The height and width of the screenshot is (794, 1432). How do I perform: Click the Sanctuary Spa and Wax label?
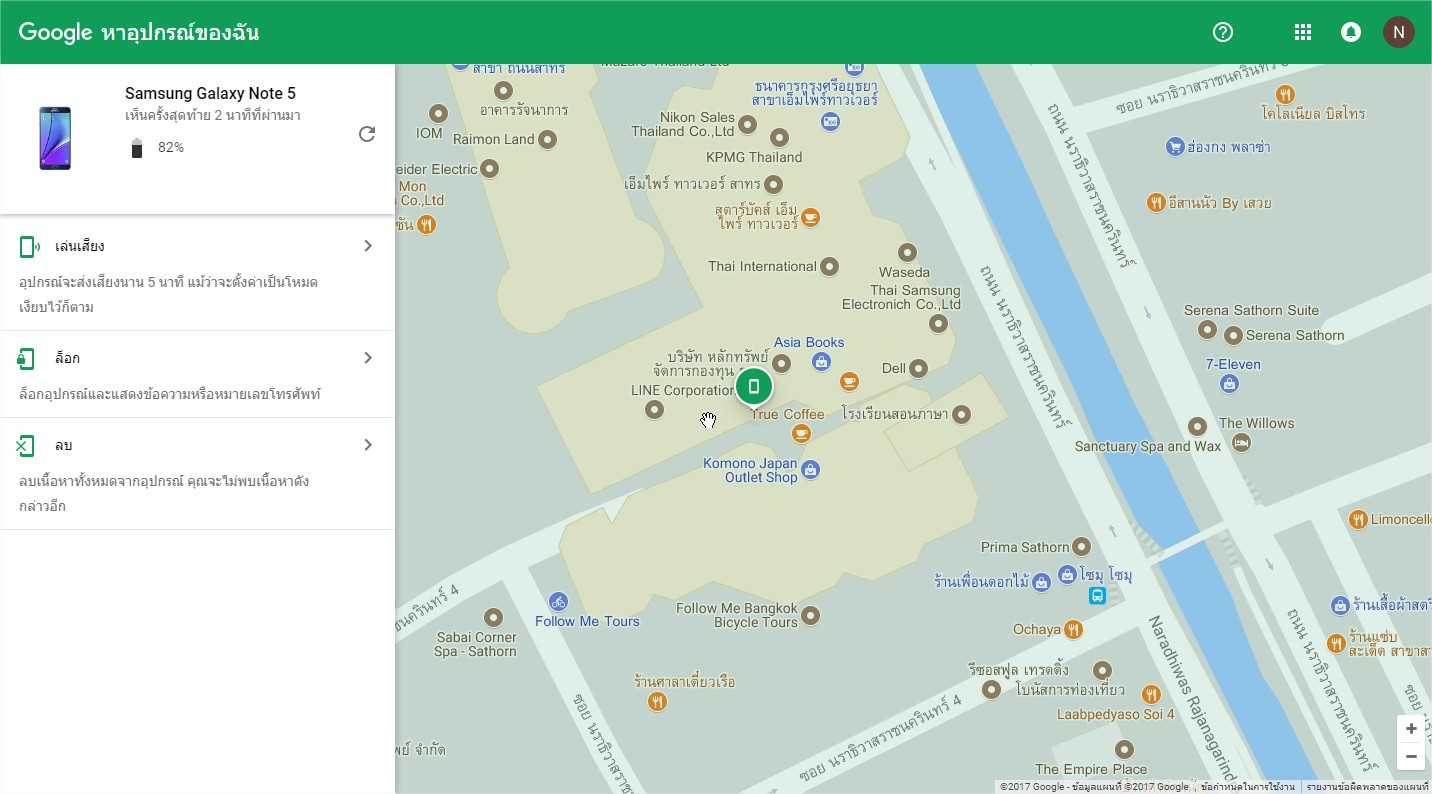[1148, 446]
